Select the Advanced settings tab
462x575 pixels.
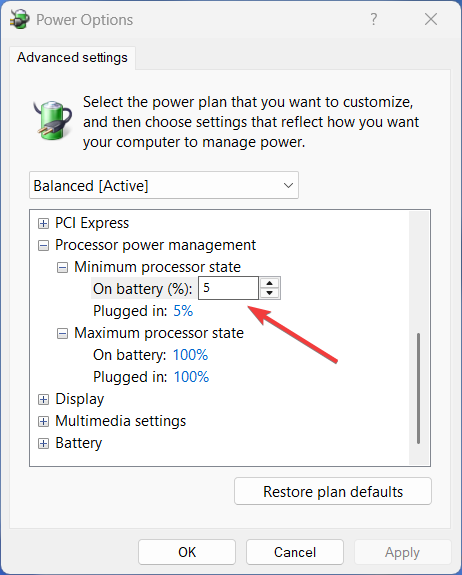point(72,58)
